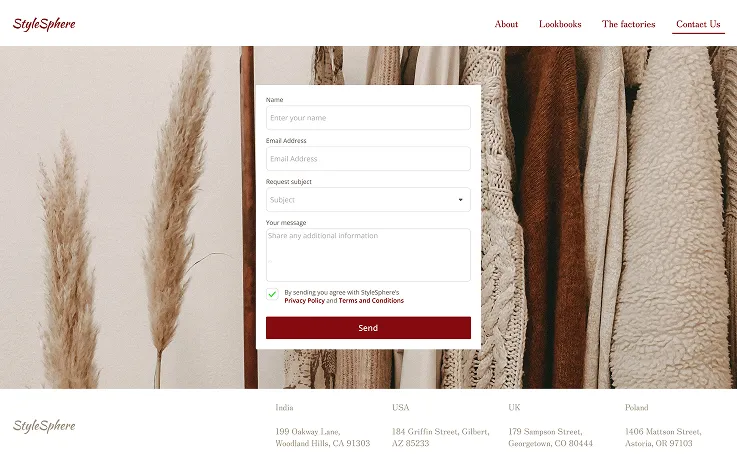Focus the Enter your name field

click(x=368, y=117)
